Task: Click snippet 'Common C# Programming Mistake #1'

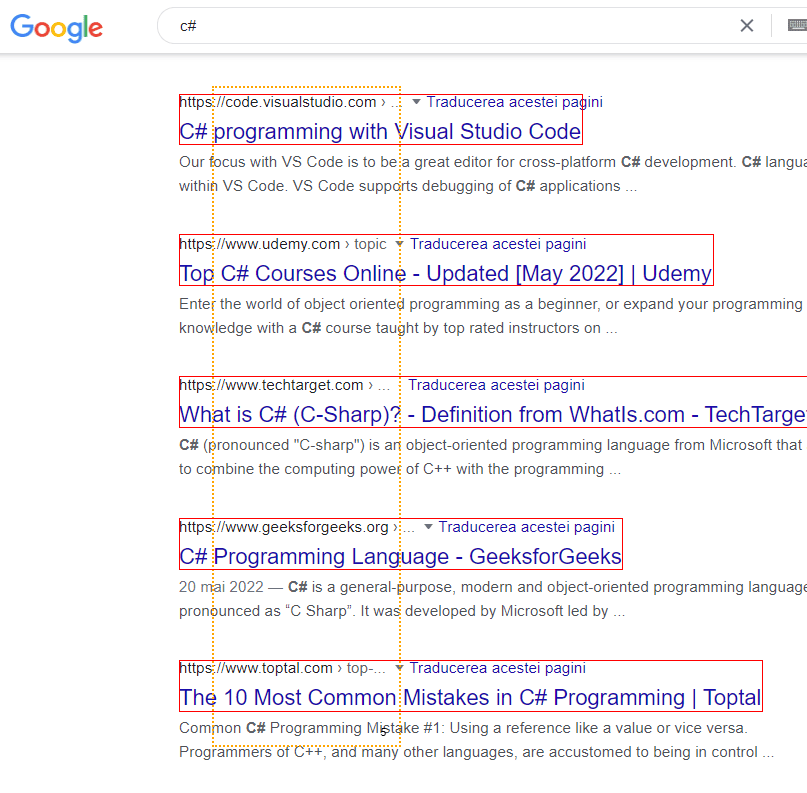Action: pos(313,728)
